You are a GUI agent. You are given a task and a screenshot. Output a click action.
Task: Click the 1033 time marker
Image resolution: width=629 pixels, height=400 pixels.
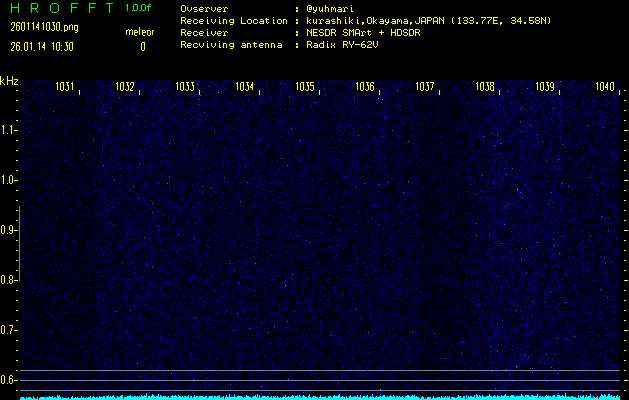185,87
